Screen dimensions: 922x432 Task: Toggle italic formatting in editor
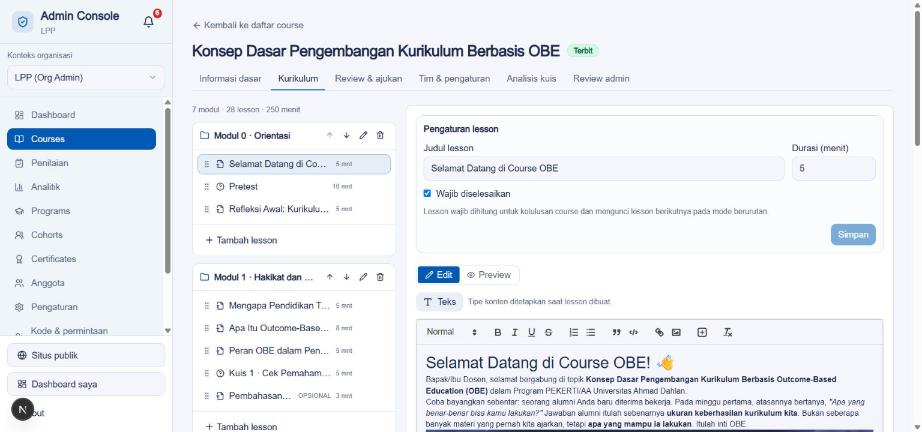pos(515,332)
